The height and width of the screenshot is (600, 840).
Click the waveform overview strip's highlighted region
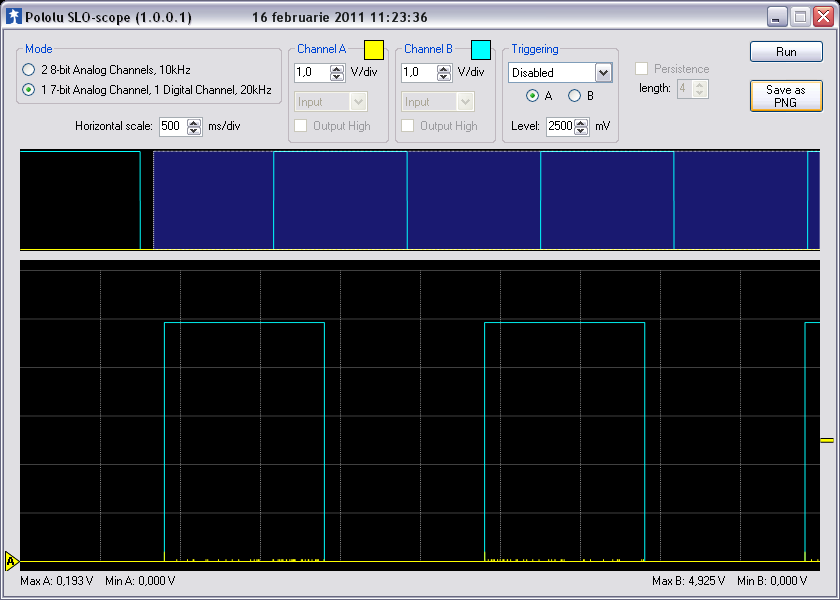[x=486, y=200]
